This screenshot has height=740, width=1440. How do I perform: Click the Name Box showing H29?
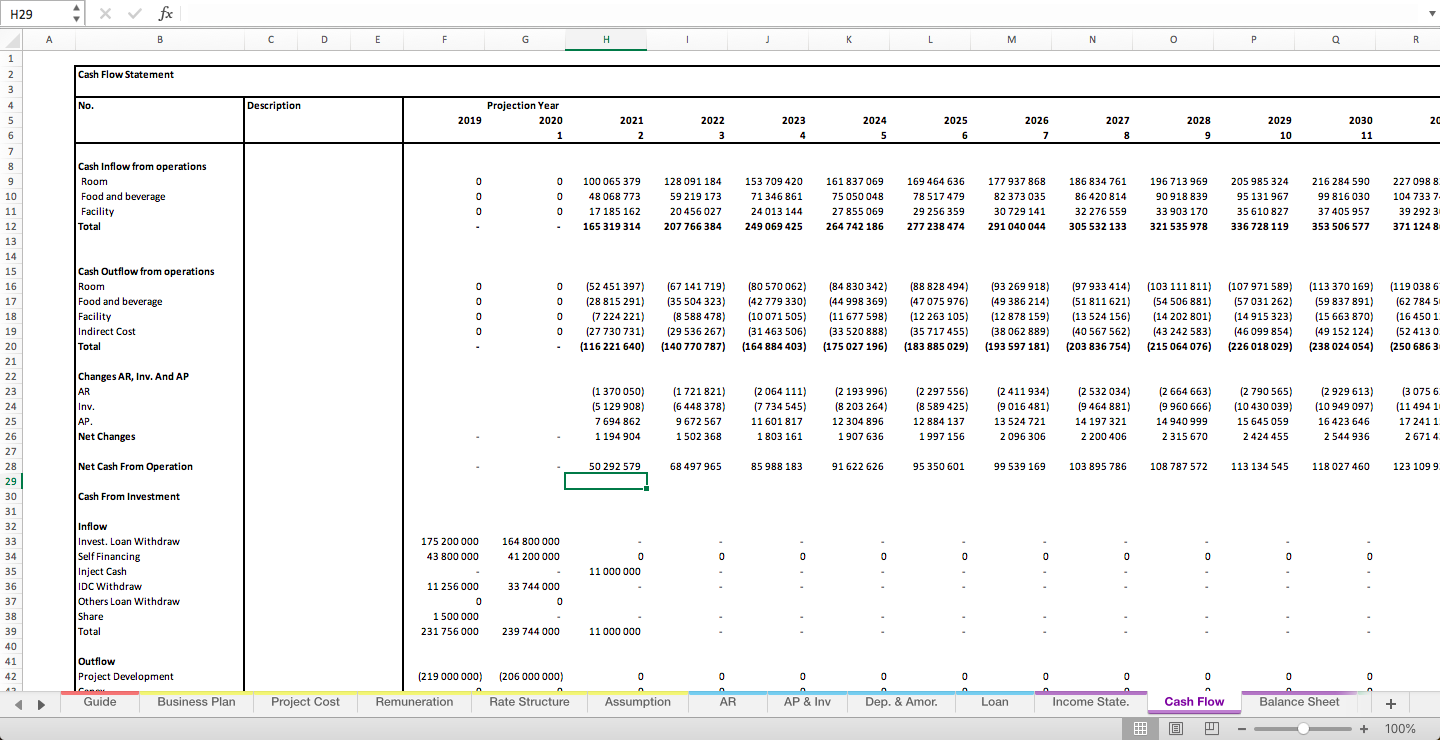tap(36, 13)
